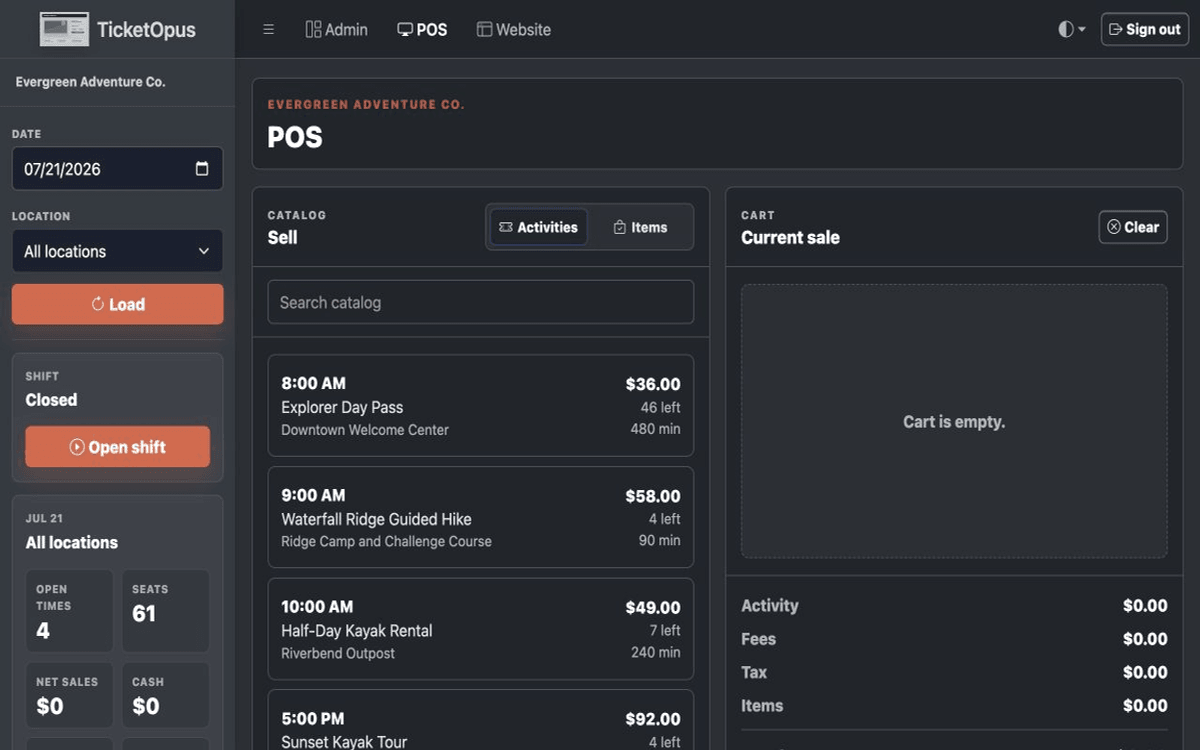Click the Open shift button

tap(117, 447)
